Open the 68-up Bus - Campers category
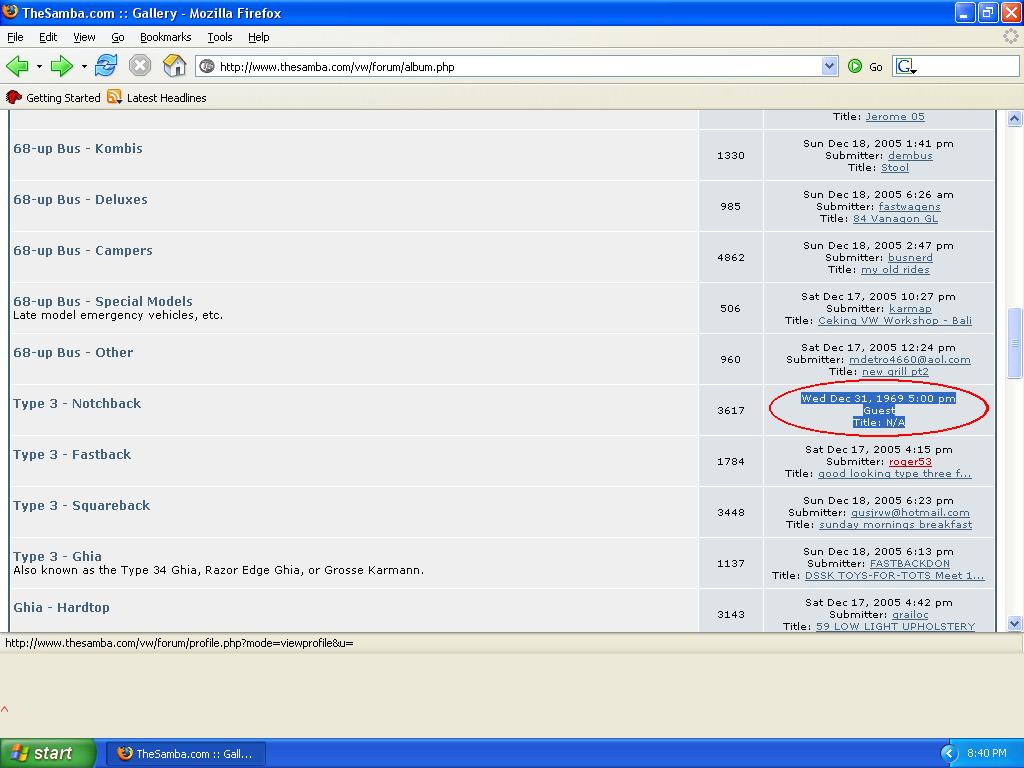This screenshot has height=768, width=1024. (83, 250)
